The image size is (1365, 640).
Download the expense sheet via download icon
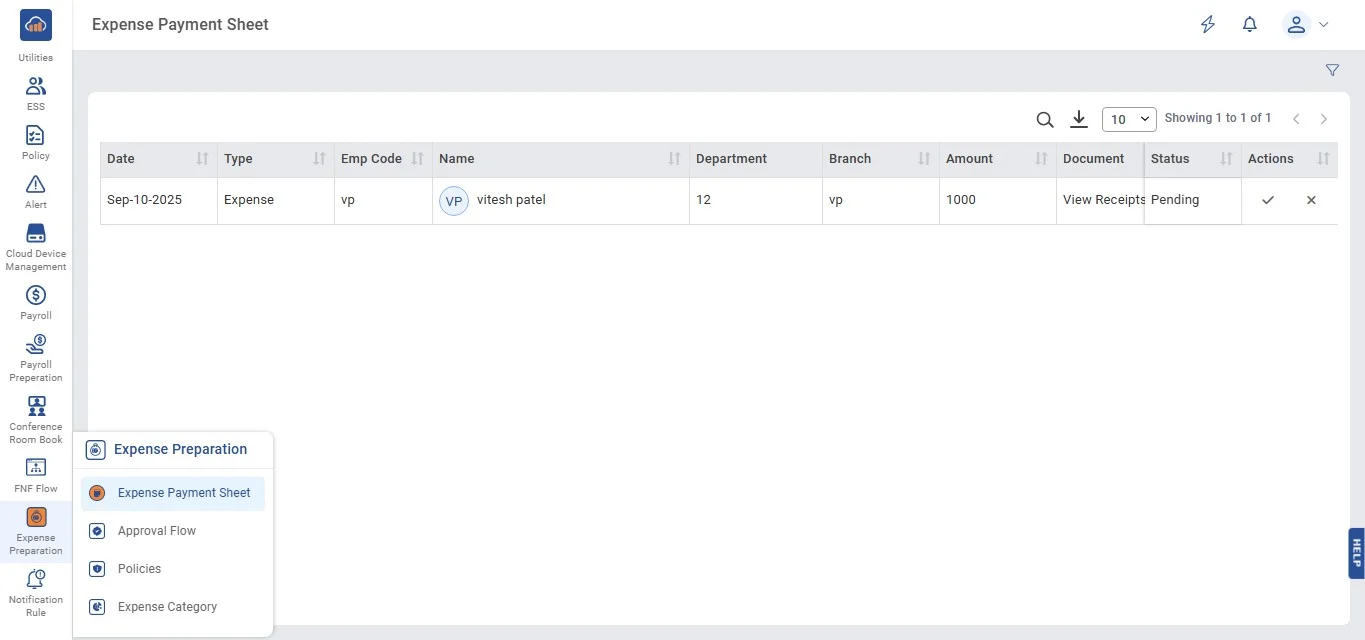click(1078, 119)
